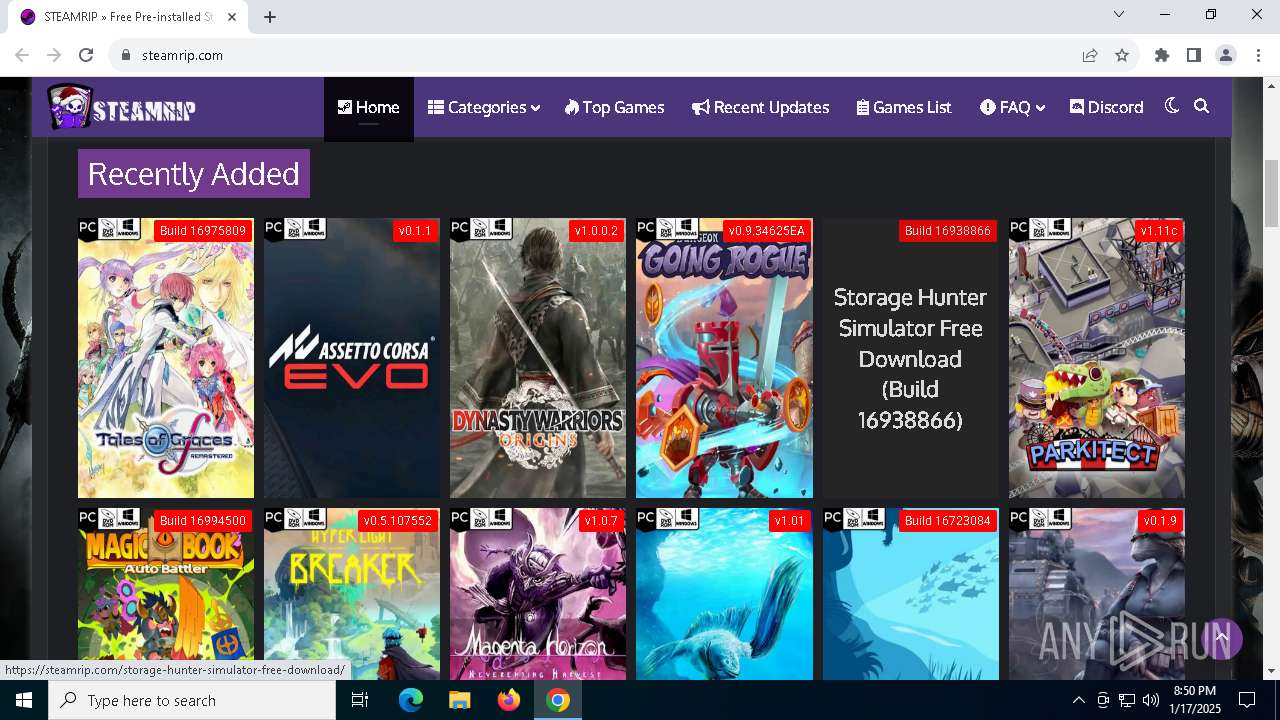The image size is (1280, 720).
Task: Click the Recently Added heading
Action: [x=194, y=174]
